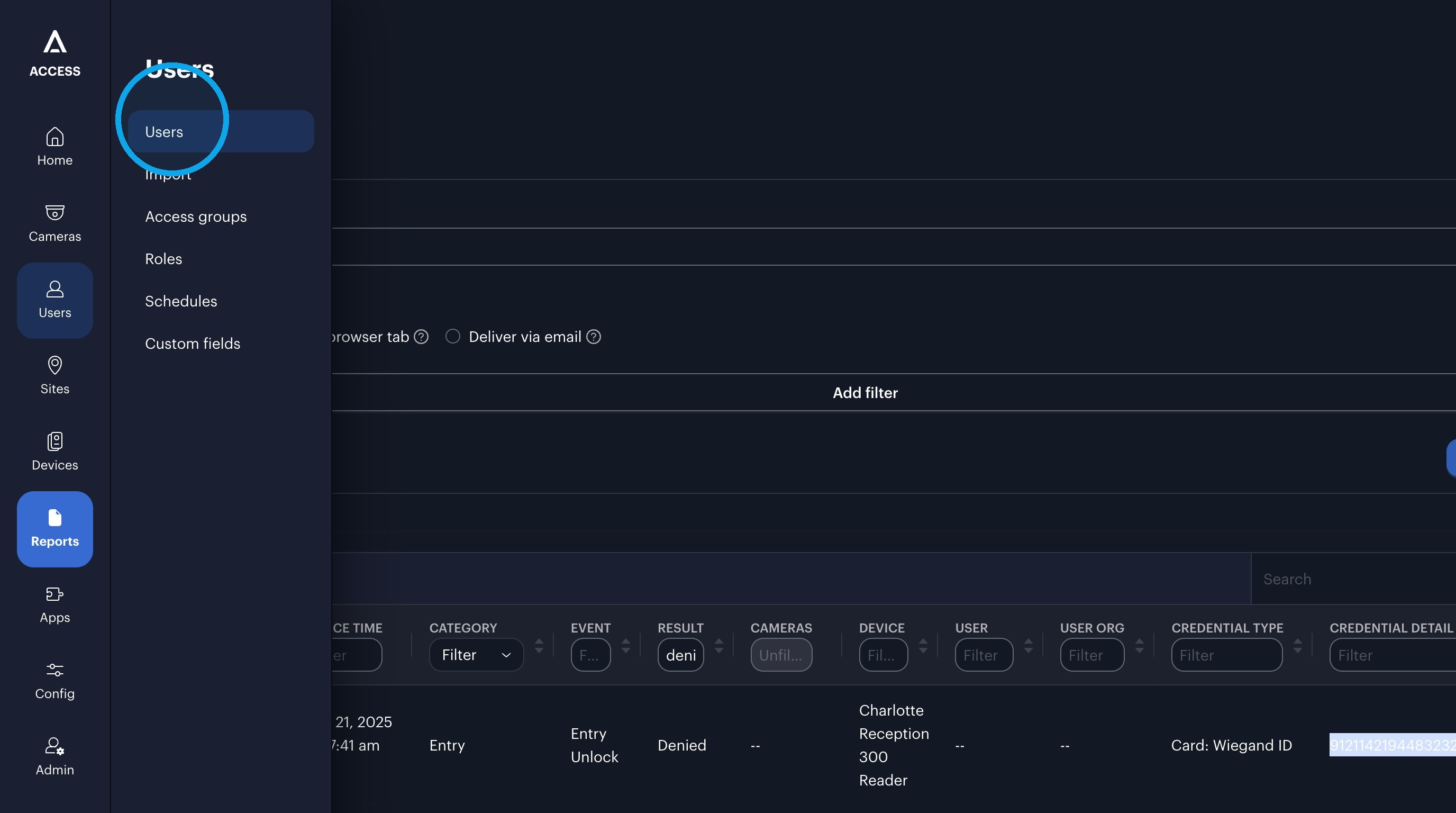Image resolution: width=1456 pixels, height=813 pixels.
Task: Open the Sites section
Action: [x=55, y=375]
